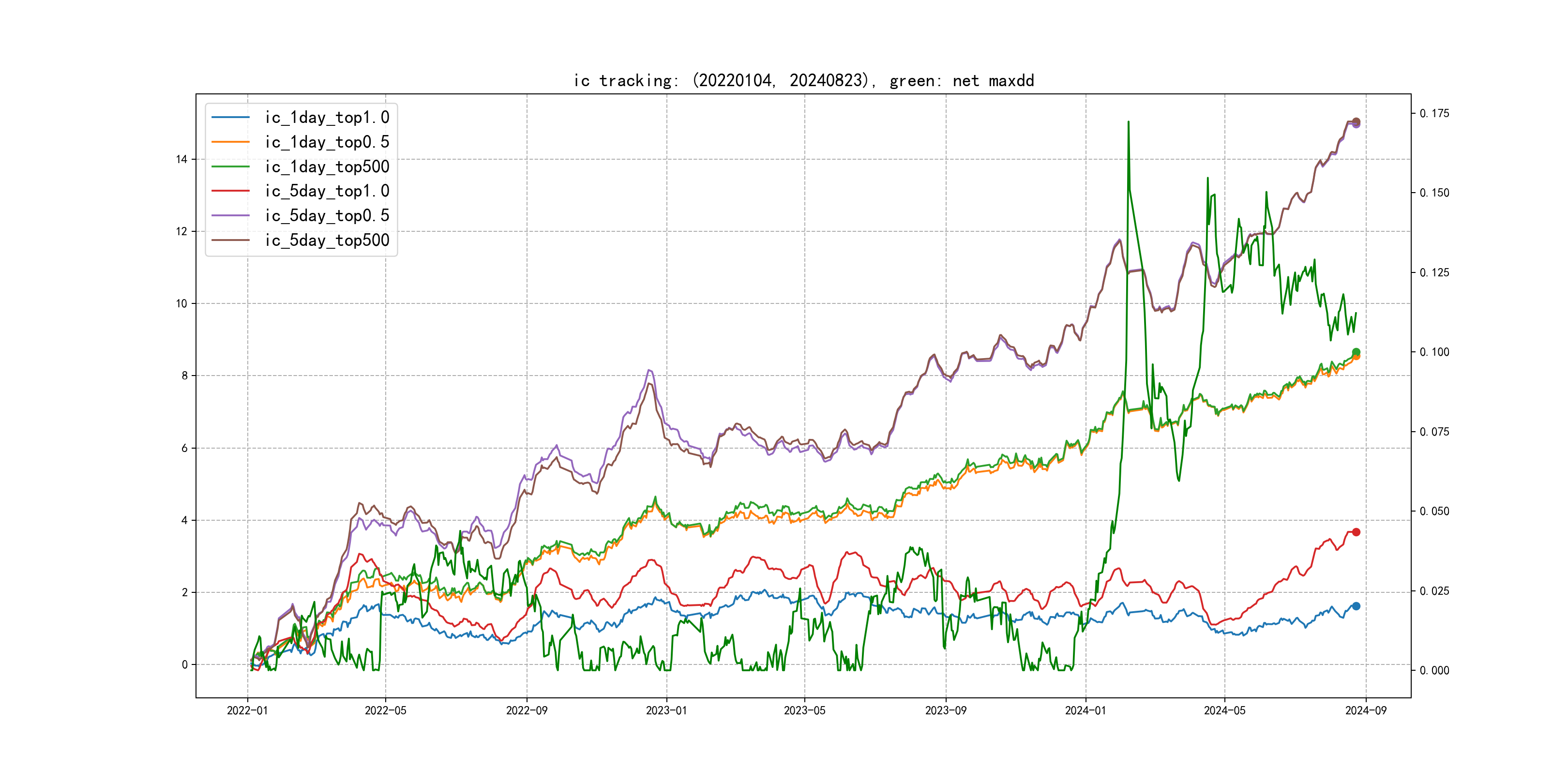The height and width of the screenshot is (784, 1568).
Task: Click the ic_1day_top1.0 legend label text
Action: (x=327, y=117)
